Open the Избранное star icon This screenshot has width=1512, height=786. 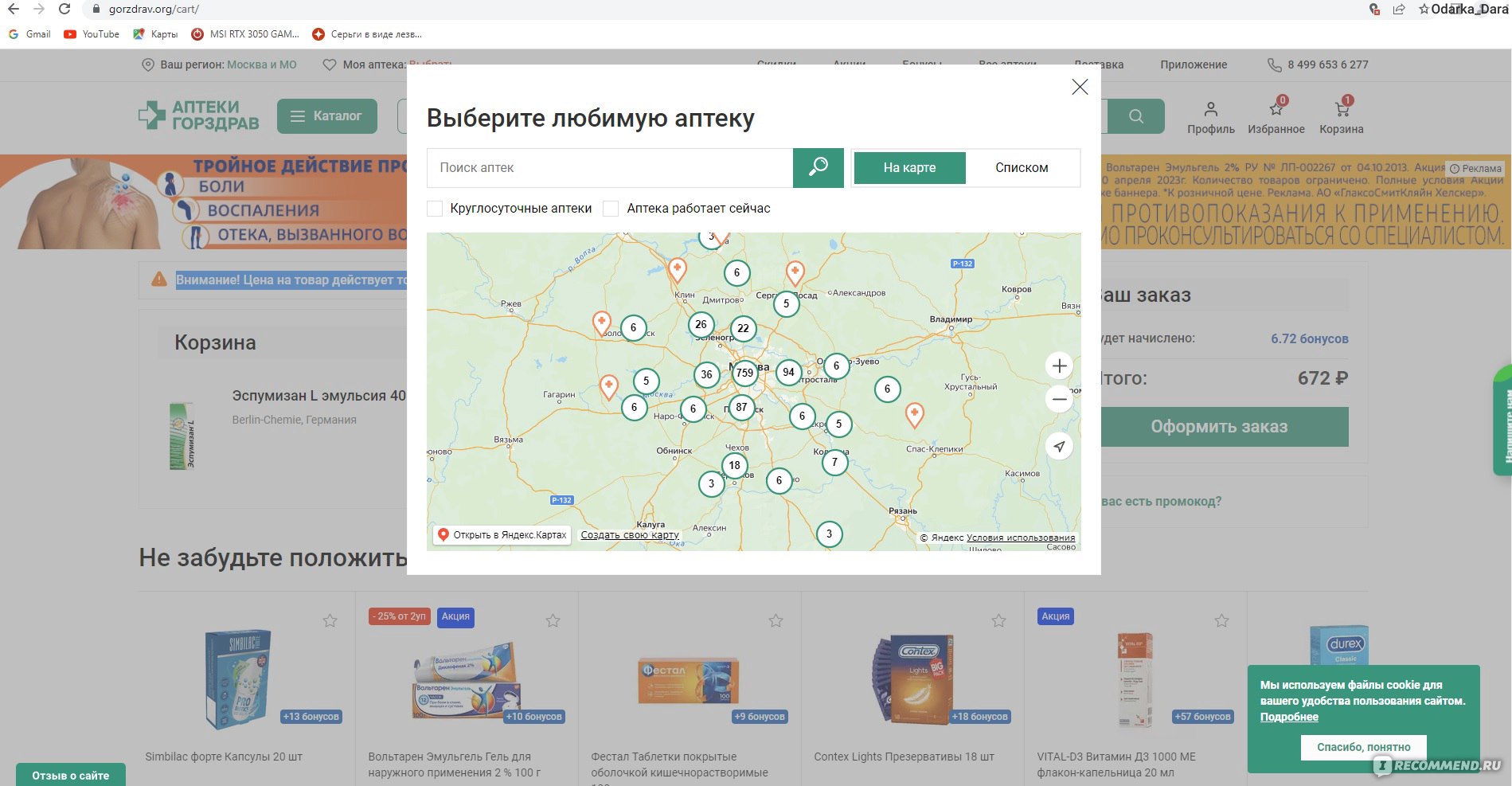pyautogui.click(x=1276, y=117)
